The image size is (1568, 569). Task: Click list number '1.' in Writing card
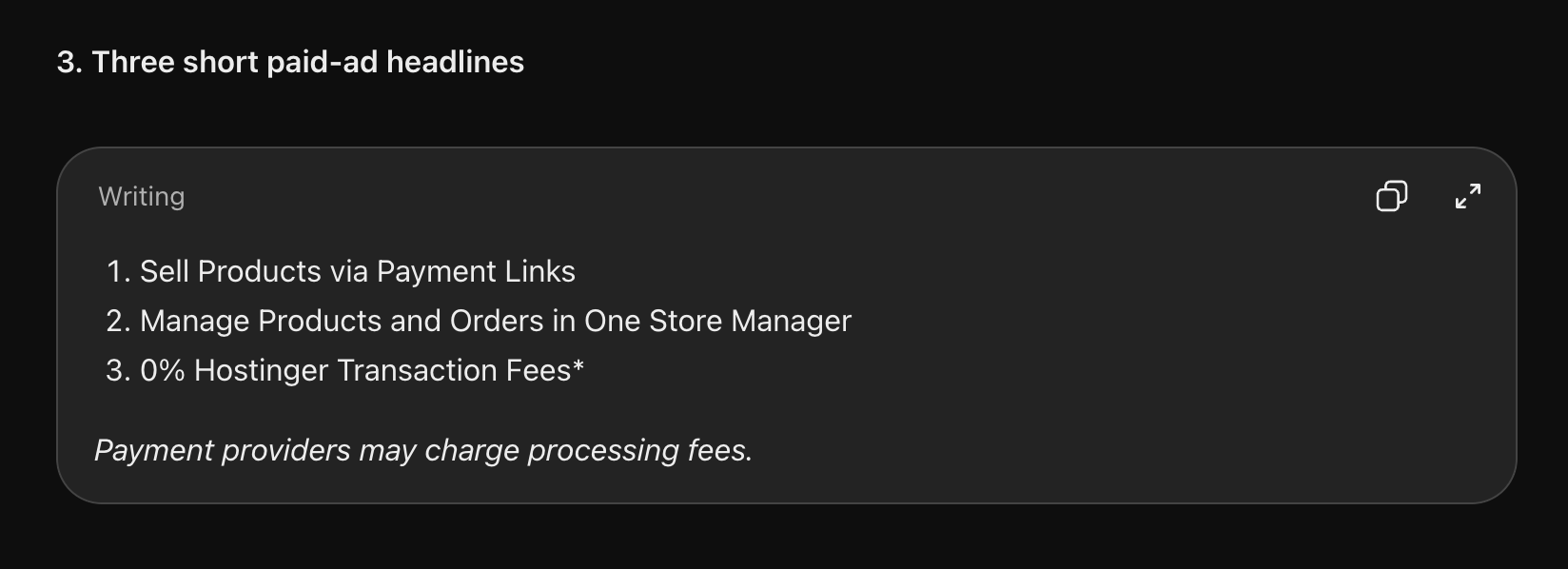point(118,271)
